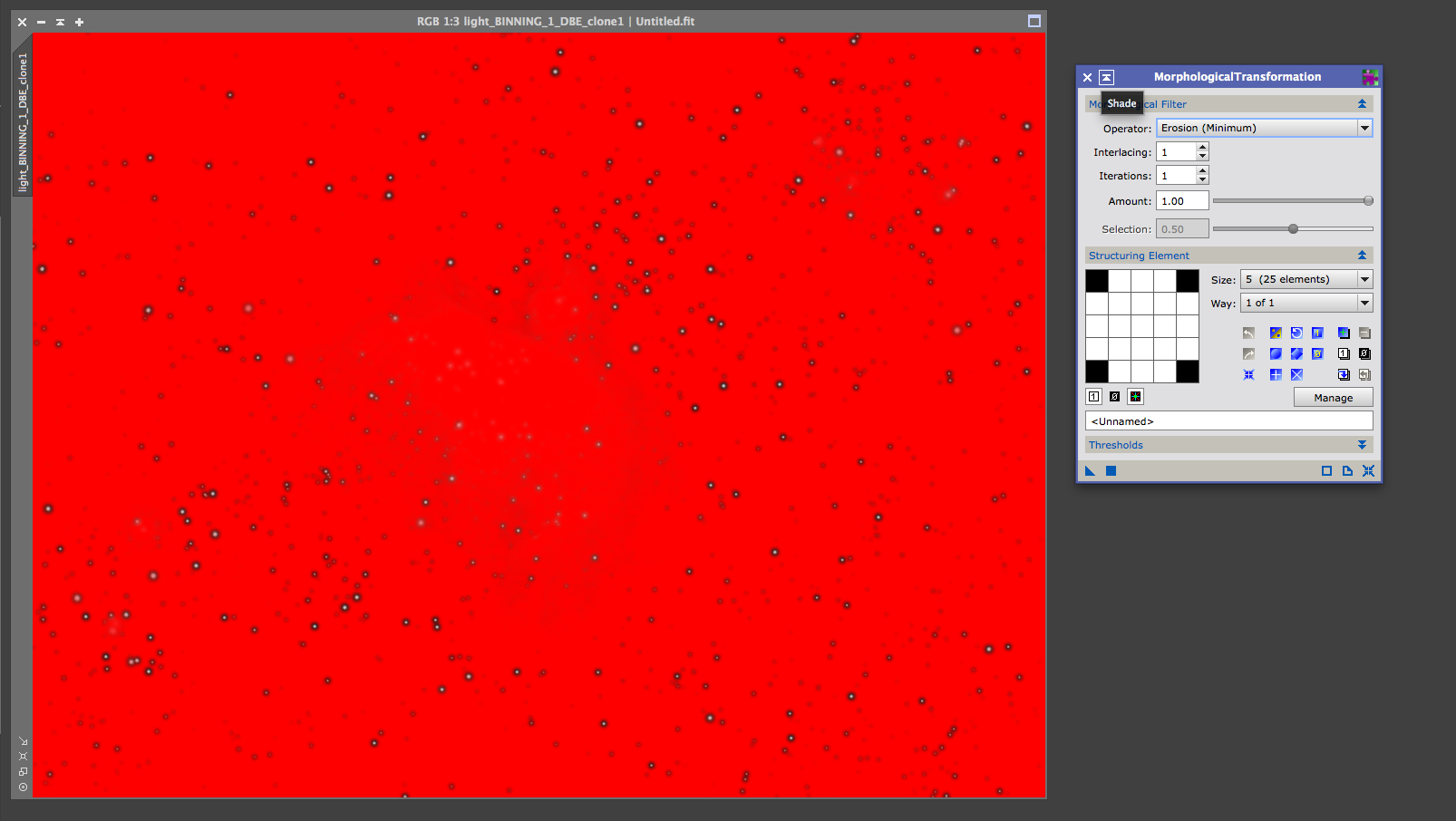1456x821 pixels.
Task: Click the <Unnamed> structure name field
Action: pyautogui.click(x=1228, y=421)
